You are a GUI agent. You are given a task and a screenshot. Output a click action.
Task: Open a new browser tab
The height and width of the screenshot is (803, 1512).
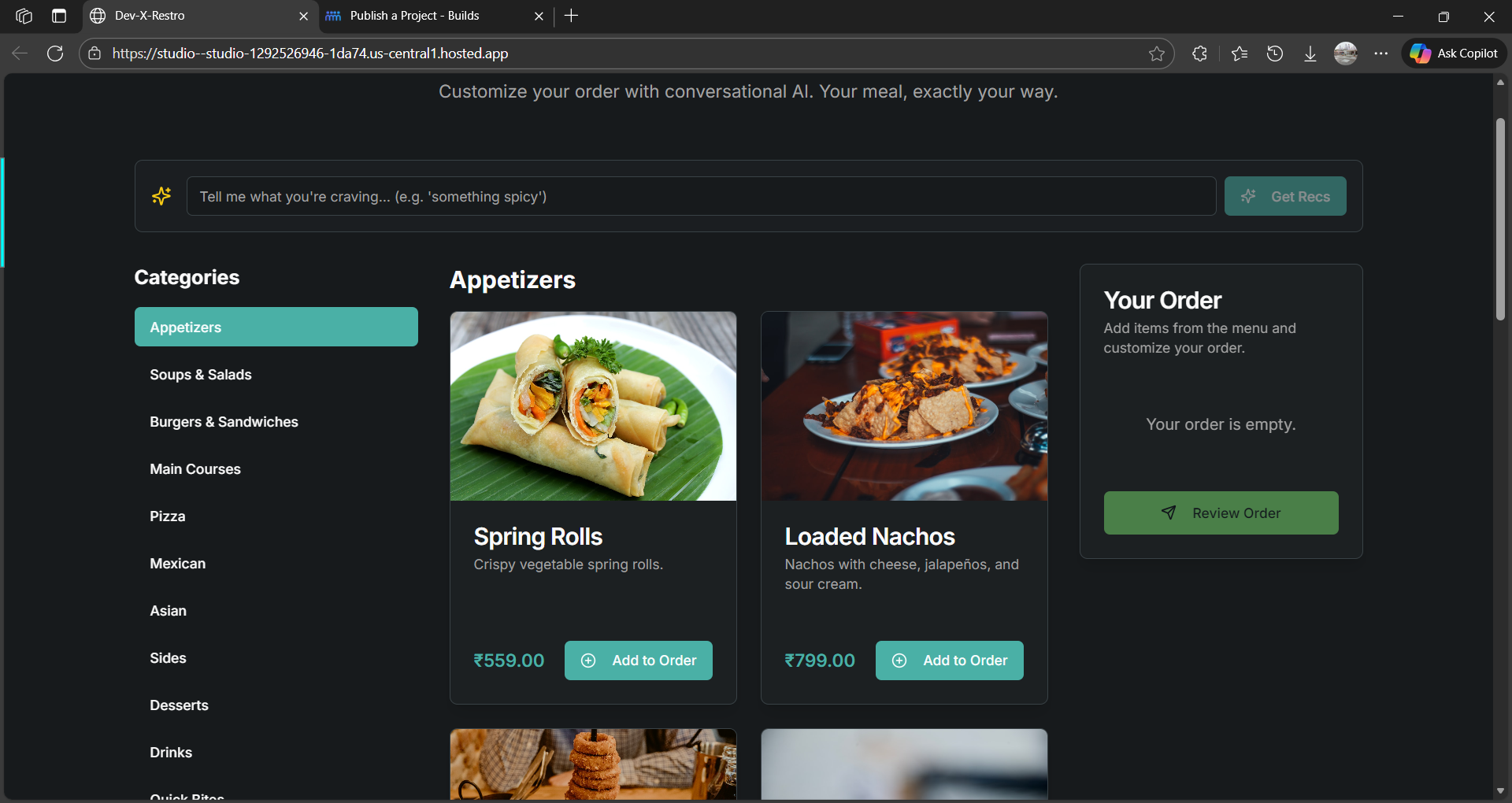572,16
